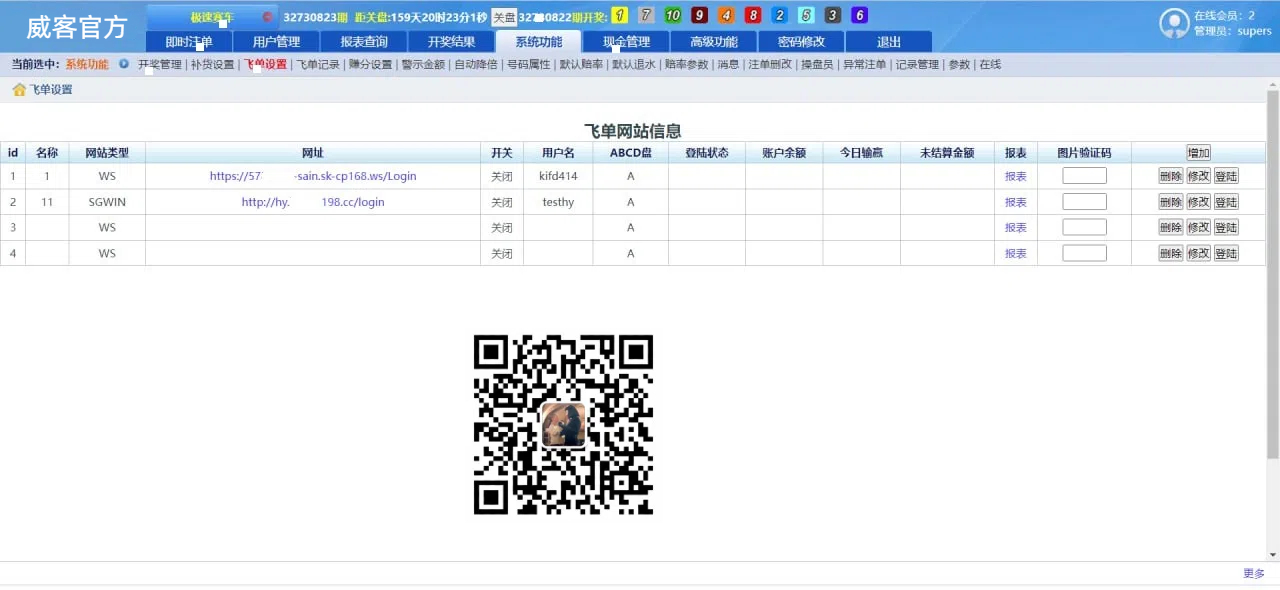Click the yellow lottery ball number 1
The height and width of the screenshot is (590, 1280).
[620, 16]
